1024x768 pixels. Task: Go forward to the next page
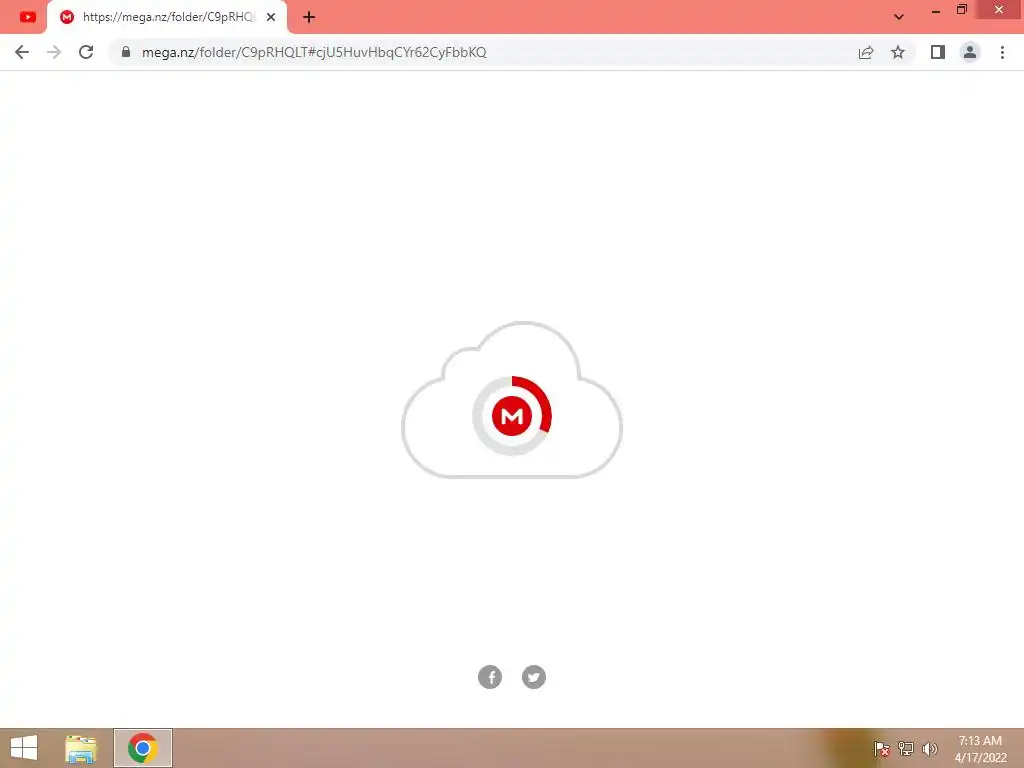click(x=54, y=52)
